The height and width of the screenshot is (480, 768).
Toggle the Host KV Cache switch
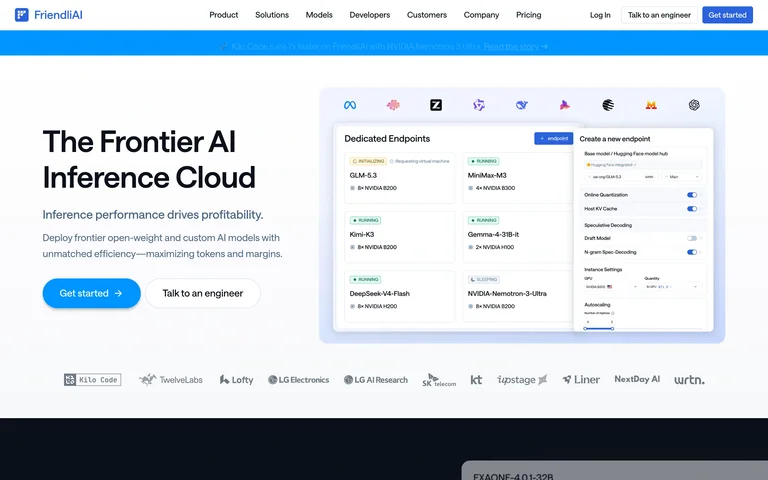692,209
